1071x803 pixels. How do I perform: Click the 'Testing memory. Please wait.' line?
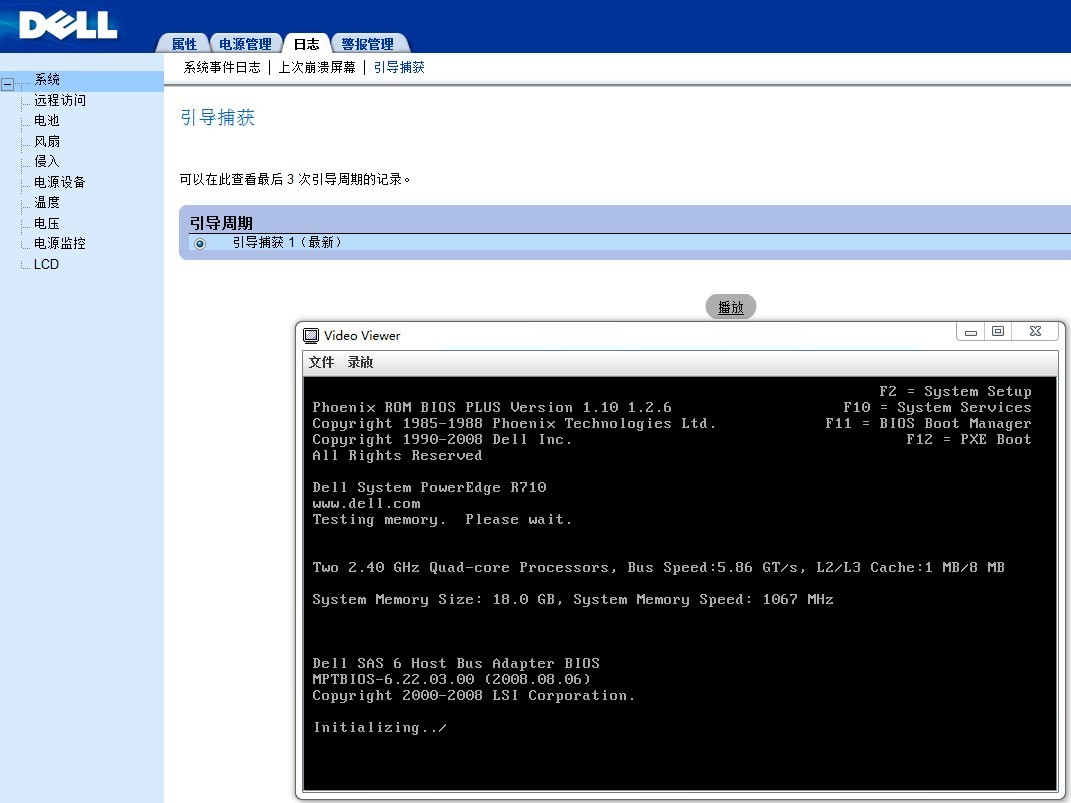[442, 520]
